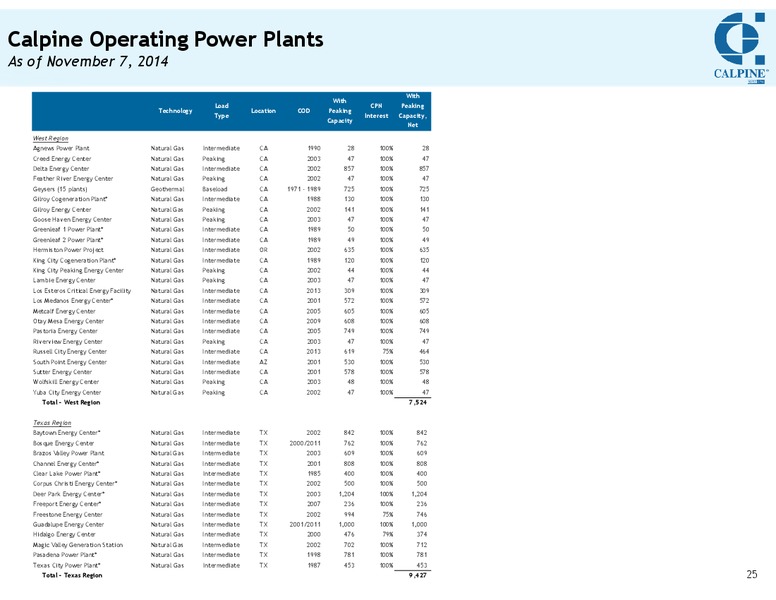This screenshot has width=776, height=600.
Task: Click the '2000/2011' COD value
Action: coord(305,444)
